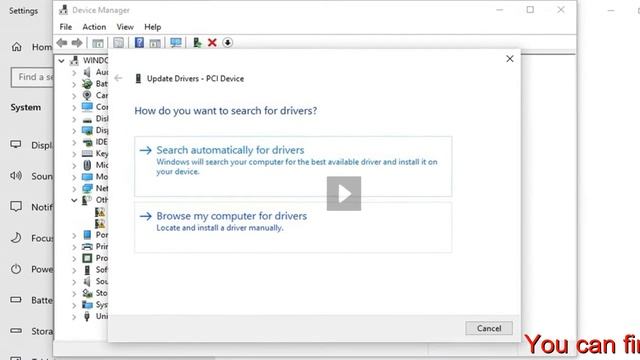Screen dimensions: 640x360
Task: Open the View menu
Action: click(x=125, y=27)
